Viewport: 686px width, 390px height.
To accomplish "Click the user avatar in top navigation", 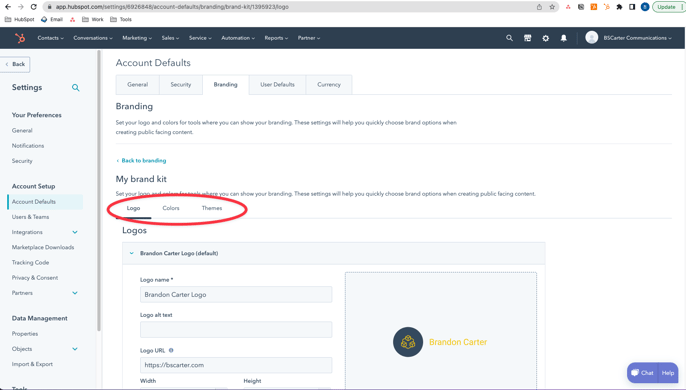I will pos(592,38).
